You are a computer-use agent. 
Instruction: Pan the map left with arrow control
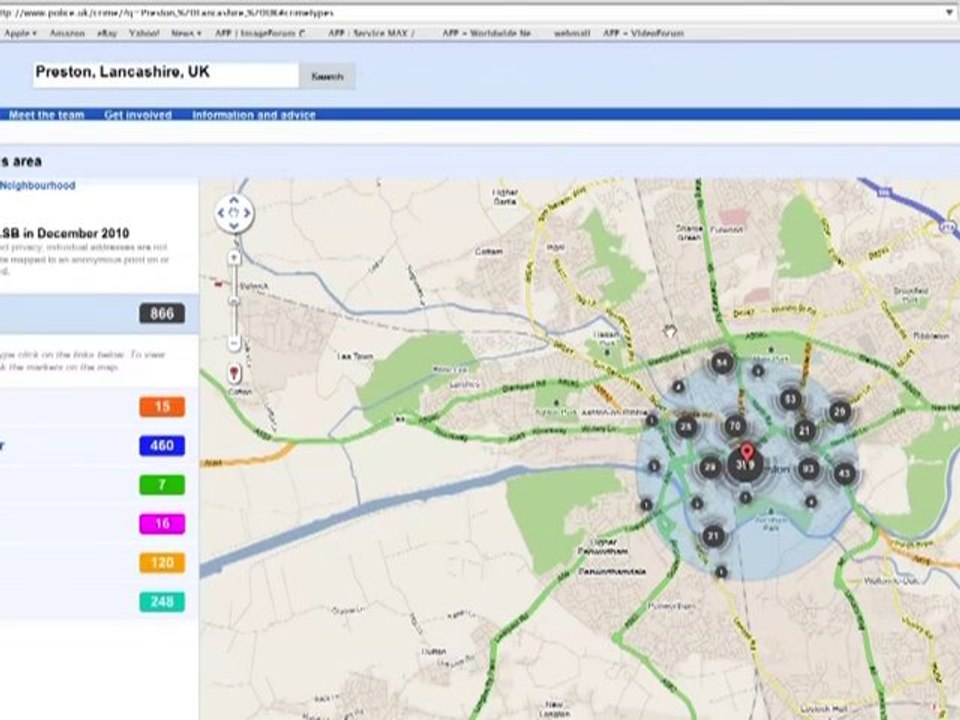221,212
